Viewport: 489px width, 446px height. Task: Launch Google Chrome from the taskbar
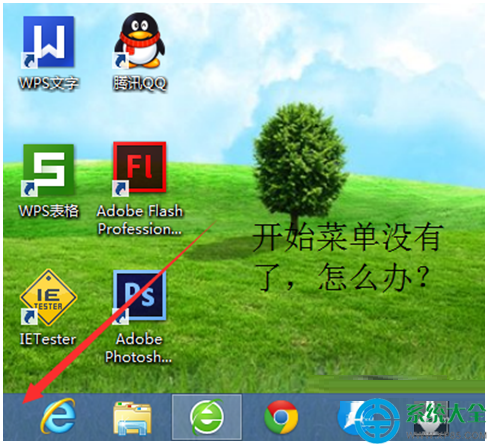281,417
